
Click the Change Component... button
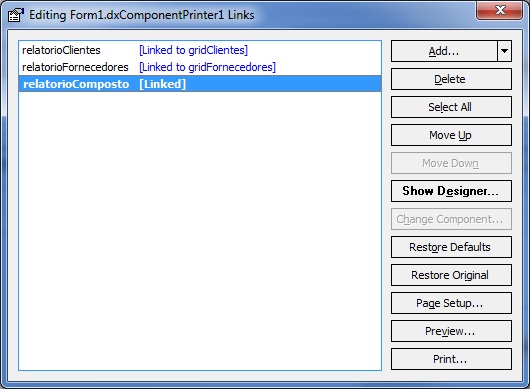451,219
